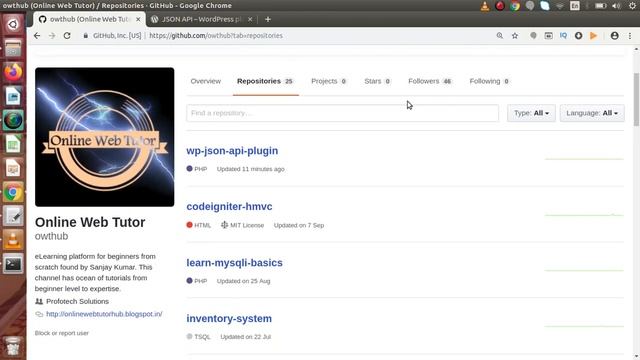This screenshot has height=360, width=640.
Task: Click the orange play extension icon
Action: click(x=593, y=36)
